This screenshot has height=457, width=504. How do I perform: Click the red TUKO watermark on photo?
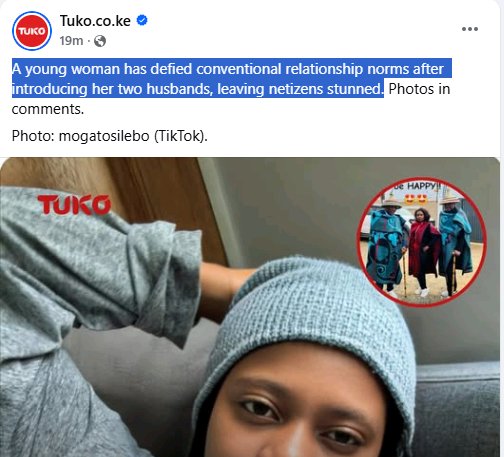pyautogui.click(x=74, y=204)
